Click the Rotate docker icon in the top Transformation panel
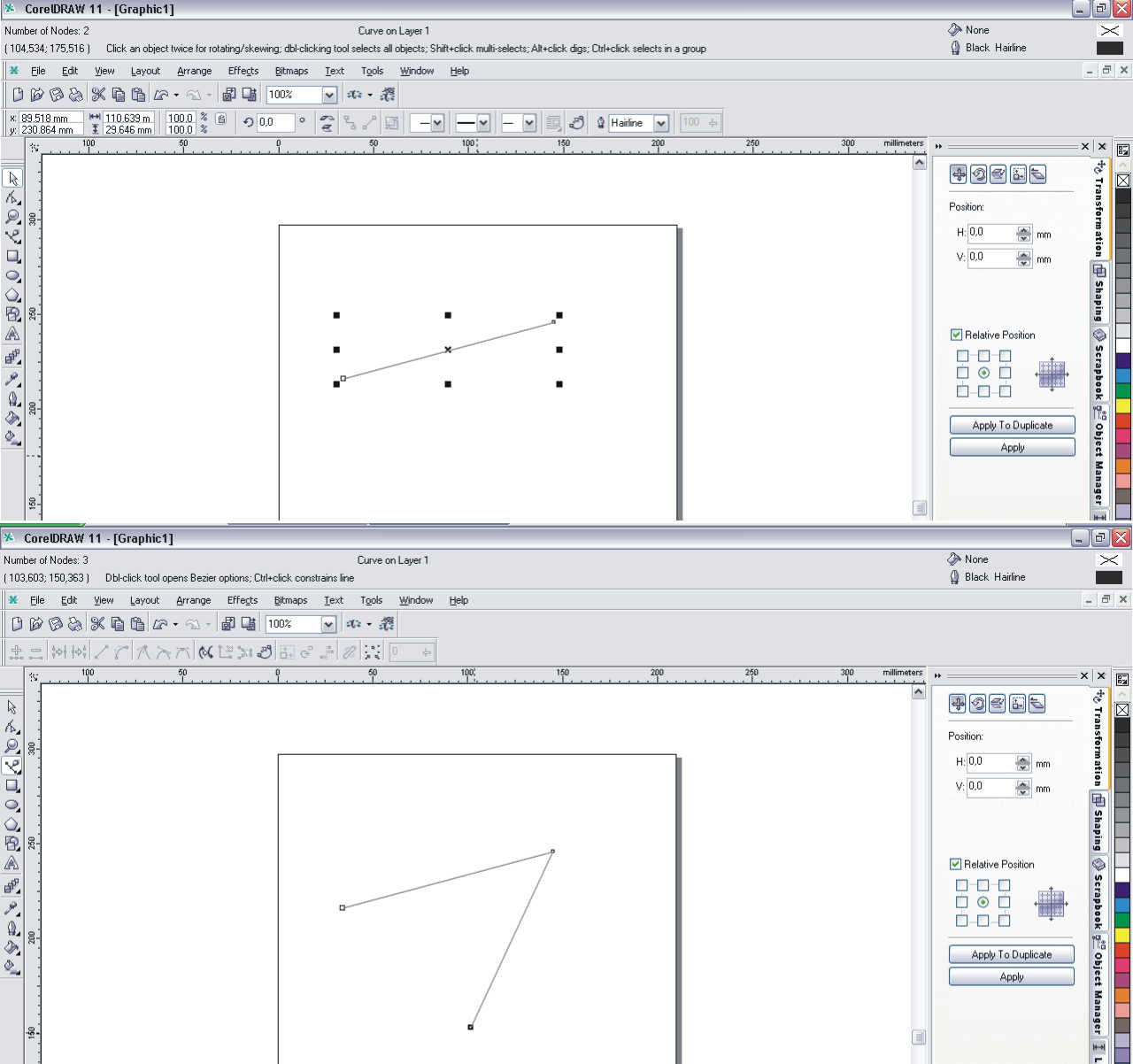This screenshot has width=1133, height=1064. pyautogui.click(x=978, y=174)
